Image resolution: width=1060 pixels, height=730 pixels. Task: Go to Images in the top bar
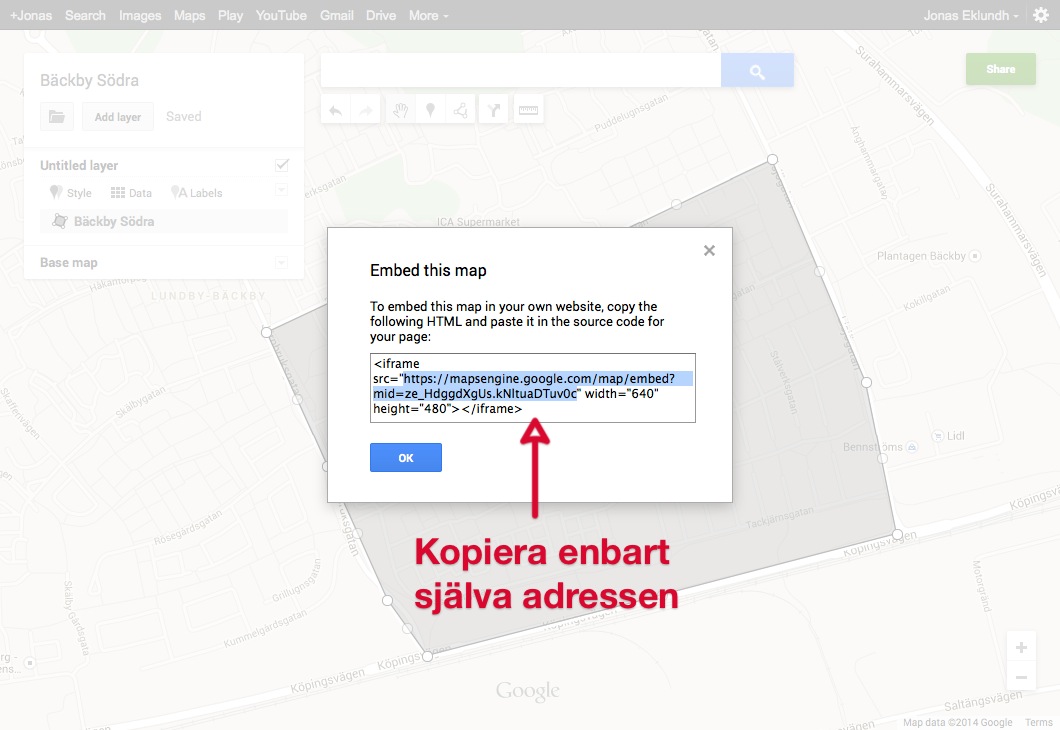[x=140, y=16]
